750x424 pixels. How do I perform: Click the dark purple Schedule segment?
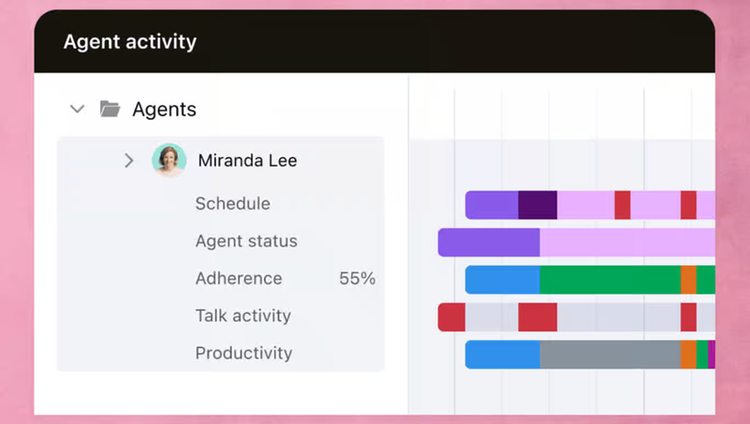tap(538, 205)
